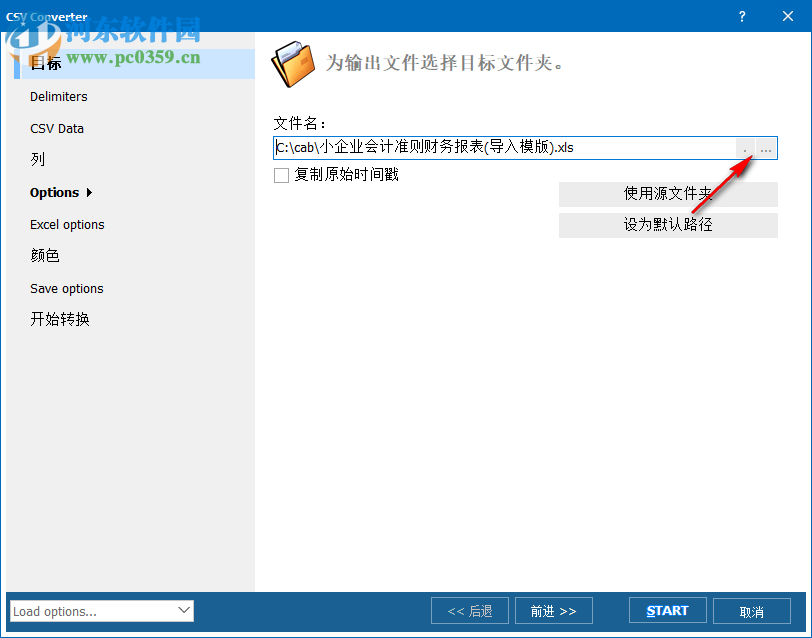Open the Load options dropdown
The image size is (812, 638).
90,610
